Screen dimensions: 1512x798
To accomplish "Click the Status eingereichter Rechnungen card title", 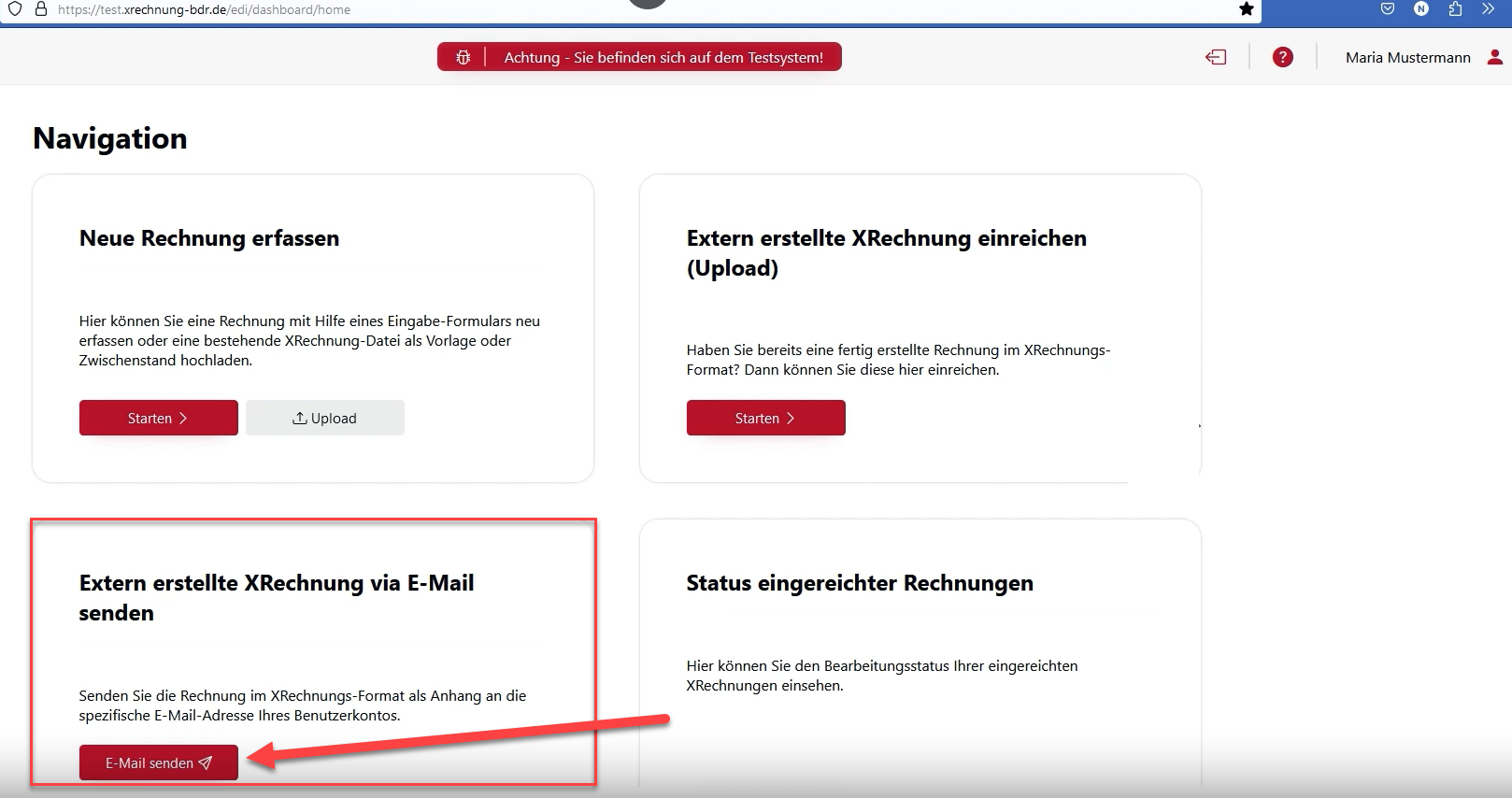I will click(860, 583).
